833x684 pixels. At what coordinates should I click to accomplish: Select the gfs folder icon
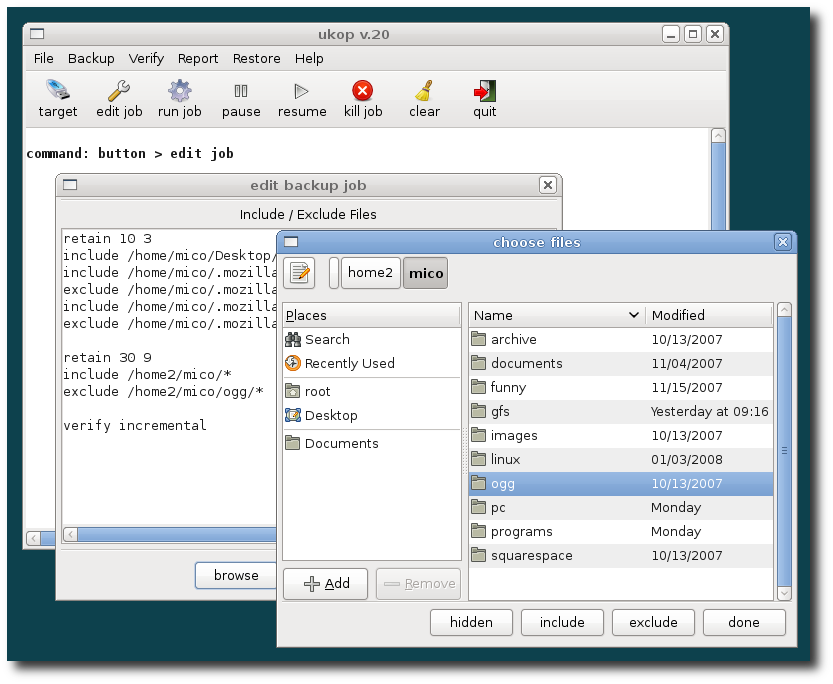[x=479, y=411]
